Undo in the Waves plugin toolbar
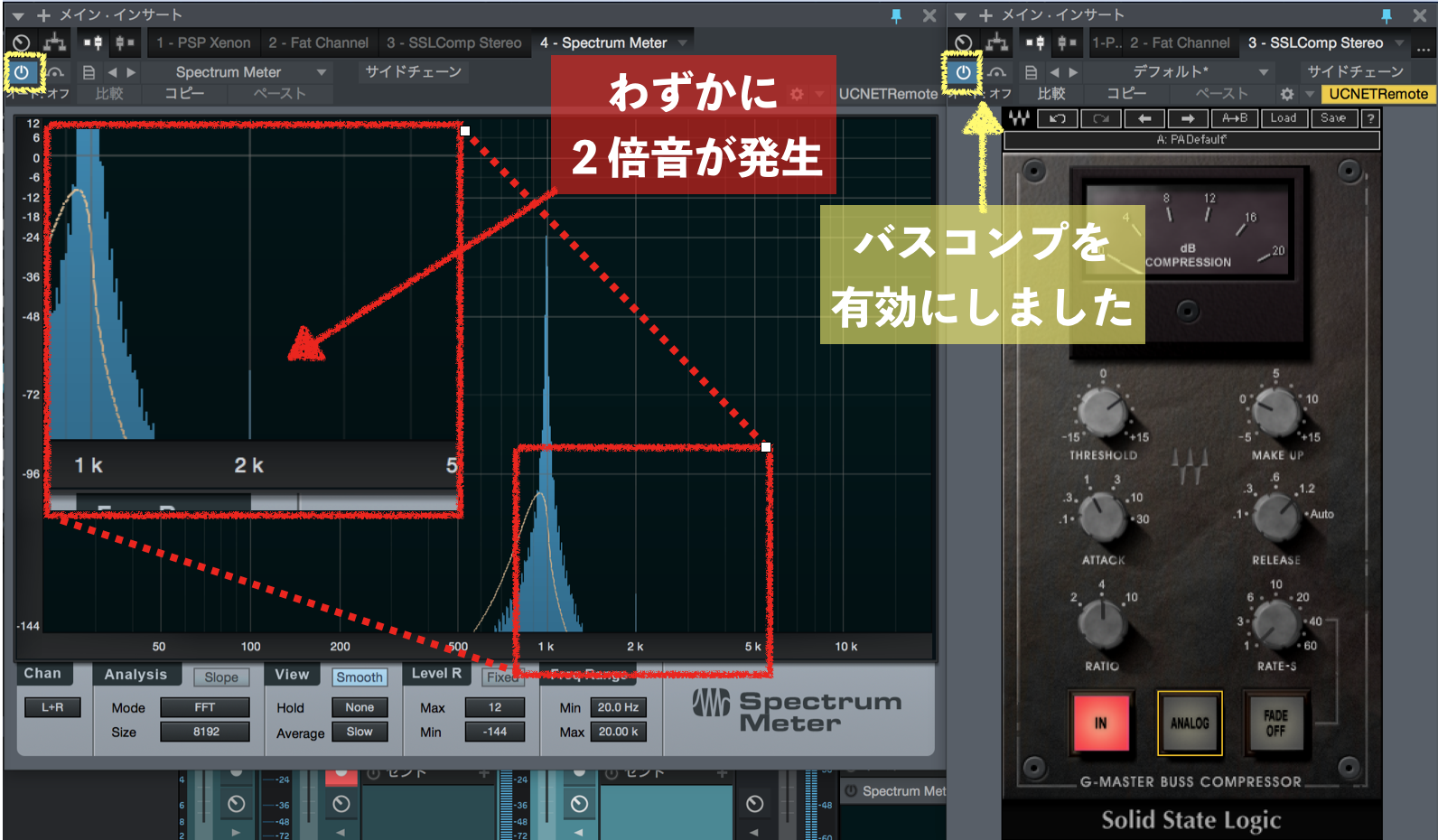 tap(1058, 118)
